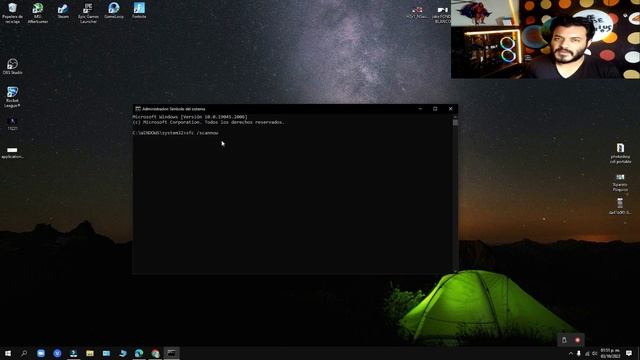Viewport: 640px width, 360px height.
Task: Open the taskbar clock and date
Action: pyautogui.click(x=610, y=353)
